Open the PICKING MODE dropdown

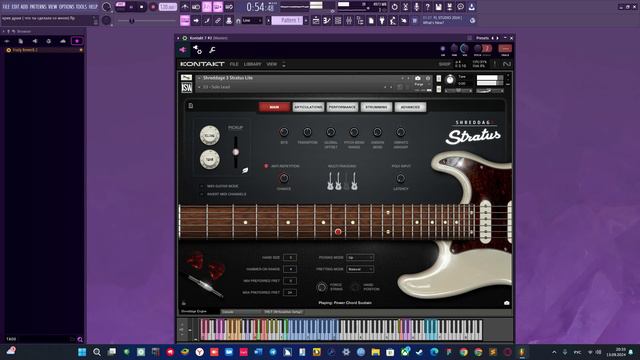pyautogui.click(x=360, y=258)
